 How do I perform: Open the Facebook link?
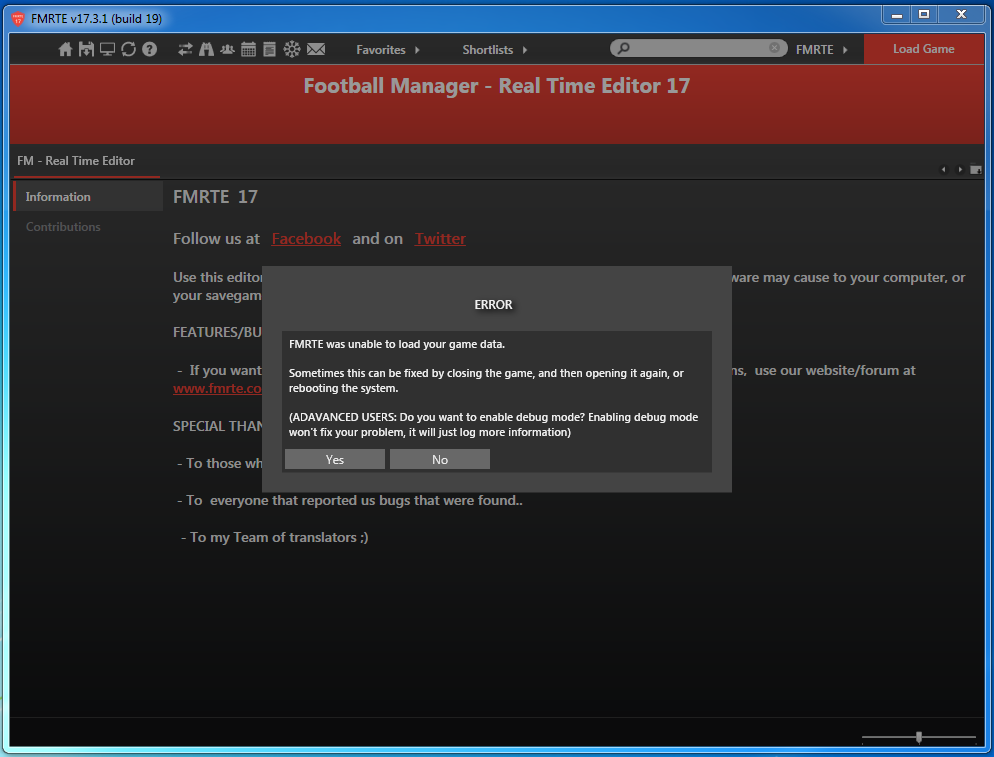pos(306,239)
